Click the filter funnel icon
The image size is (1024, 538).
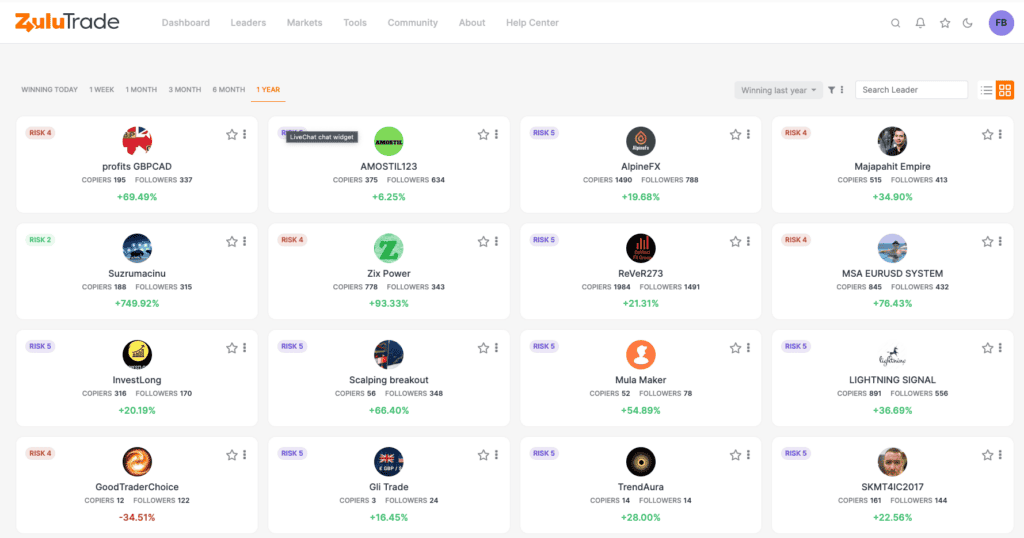coord(831,90)
